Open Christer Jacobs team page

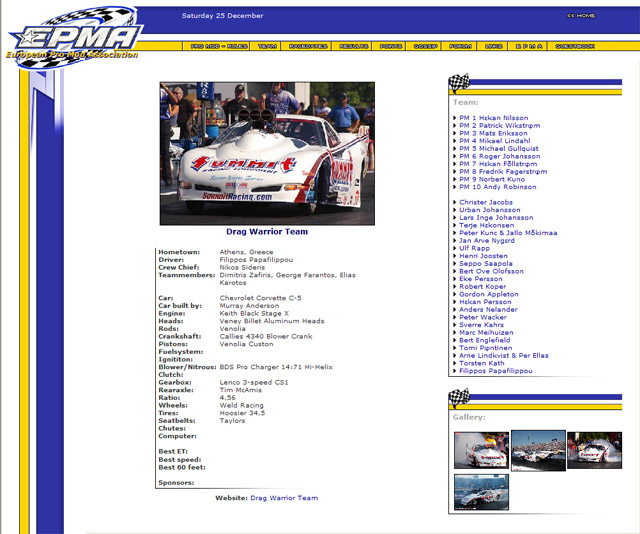coord(486,202)
